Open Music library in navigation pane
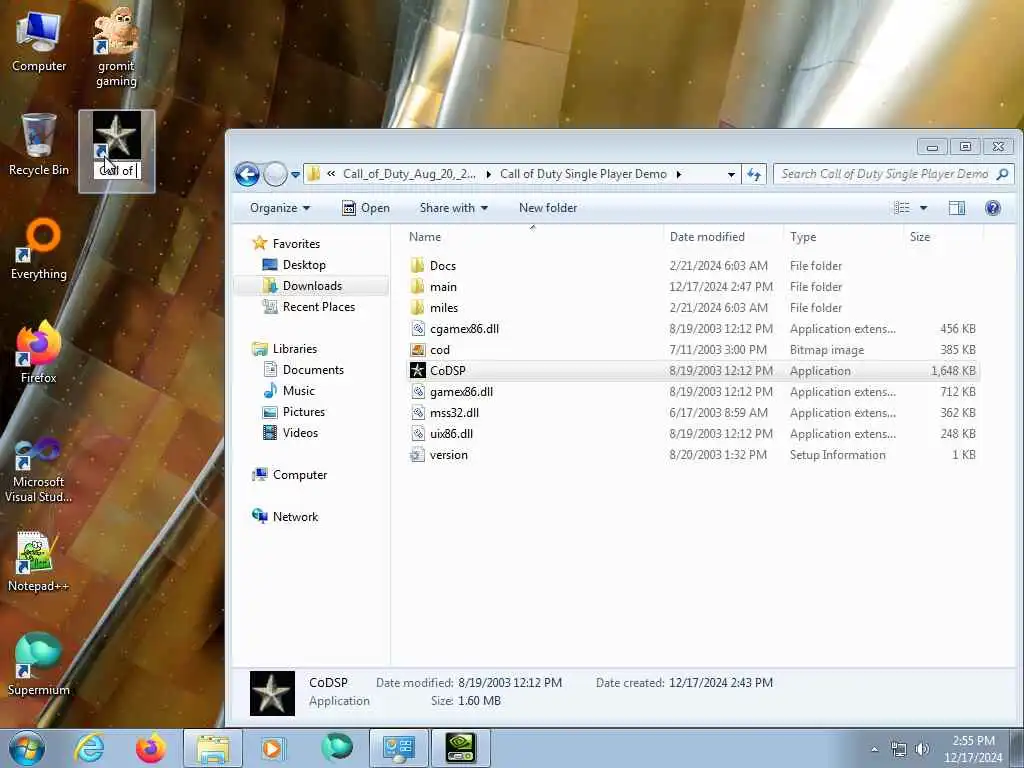This screenshot has width=1024, height=768. click(x=289, y=391)
